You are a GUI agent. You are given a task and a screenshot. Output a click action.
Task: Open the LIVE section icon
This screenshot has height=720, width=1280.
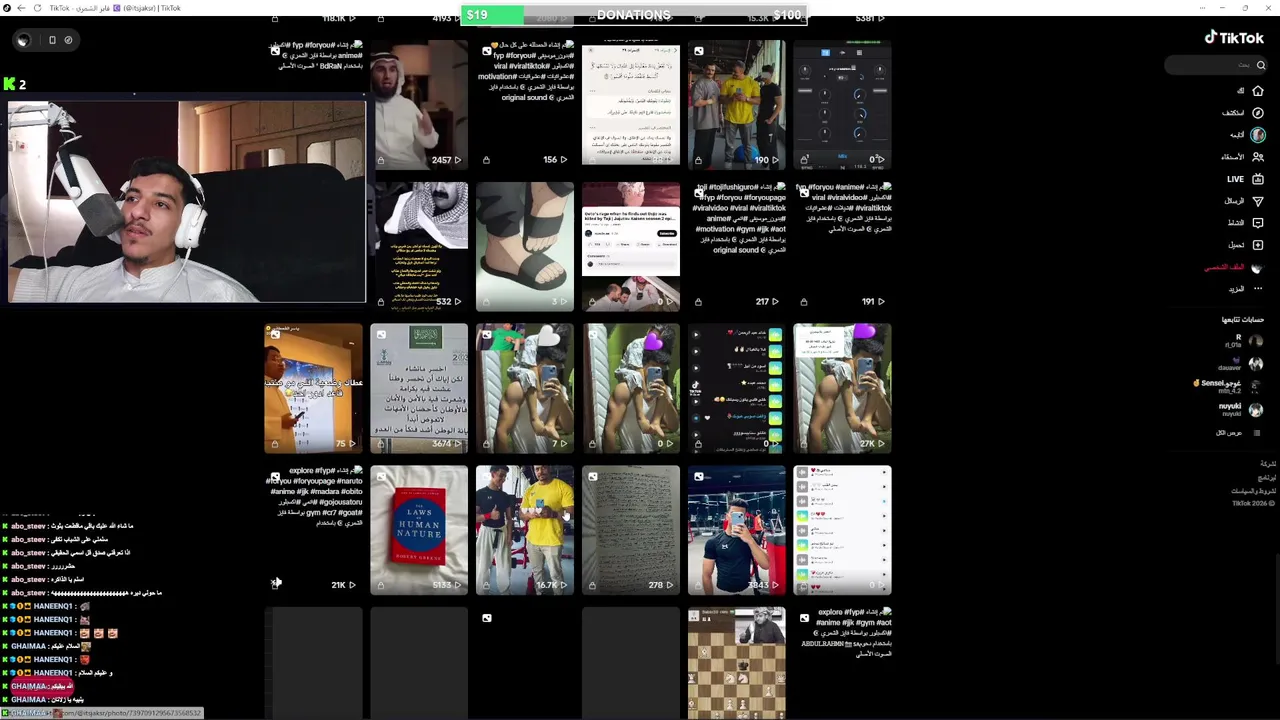1258,179
